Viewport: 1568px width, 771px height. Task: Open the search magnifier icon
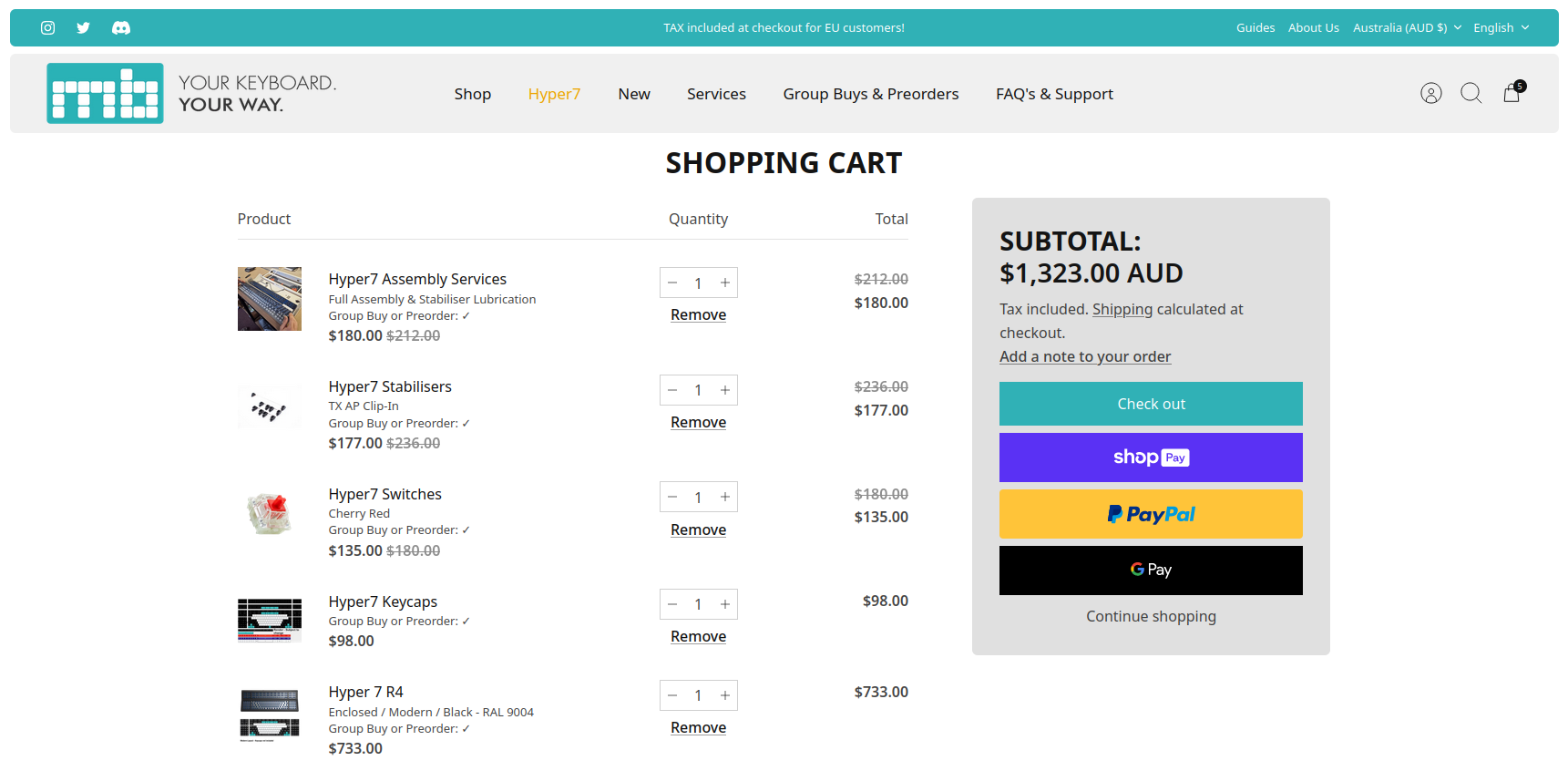1471,93
